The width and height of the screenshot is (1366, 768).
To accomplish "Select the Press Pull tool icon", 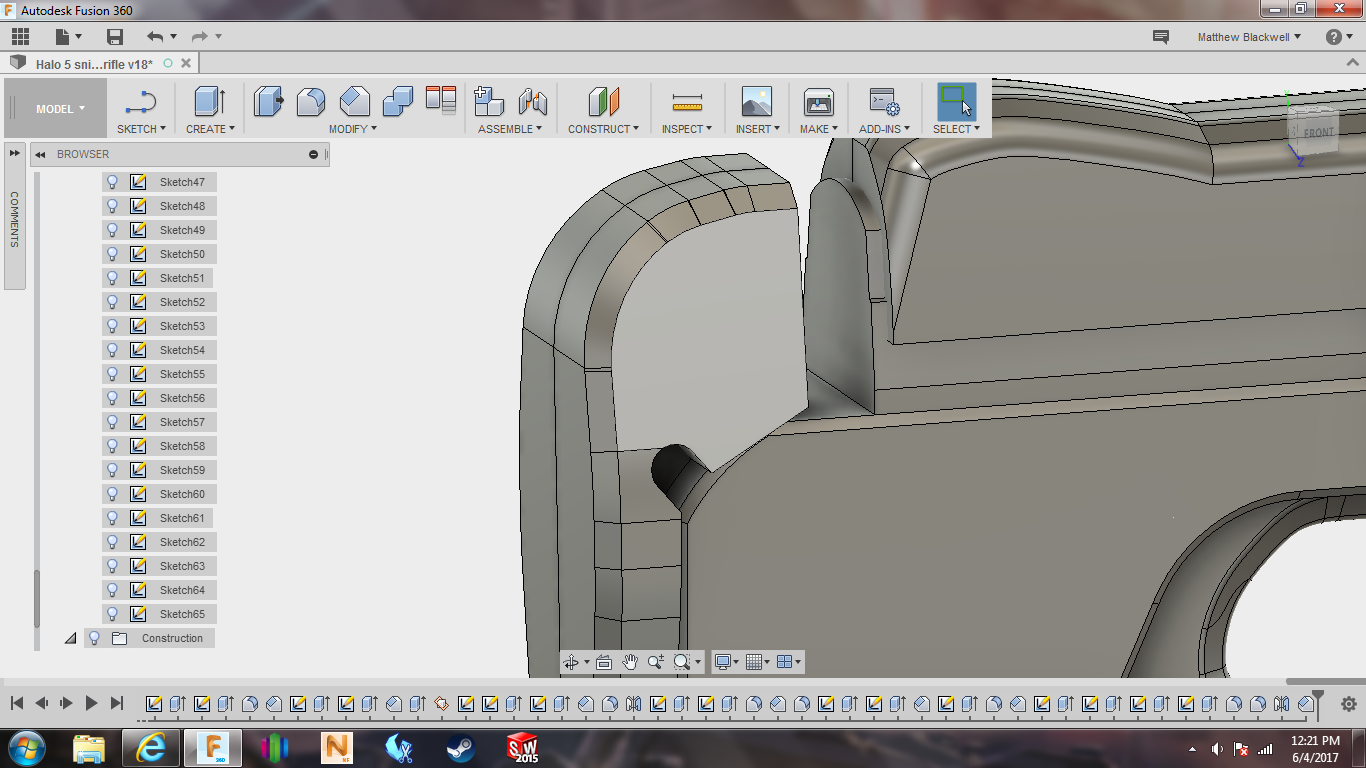I will pyautogui.click(x=268, y=102).
